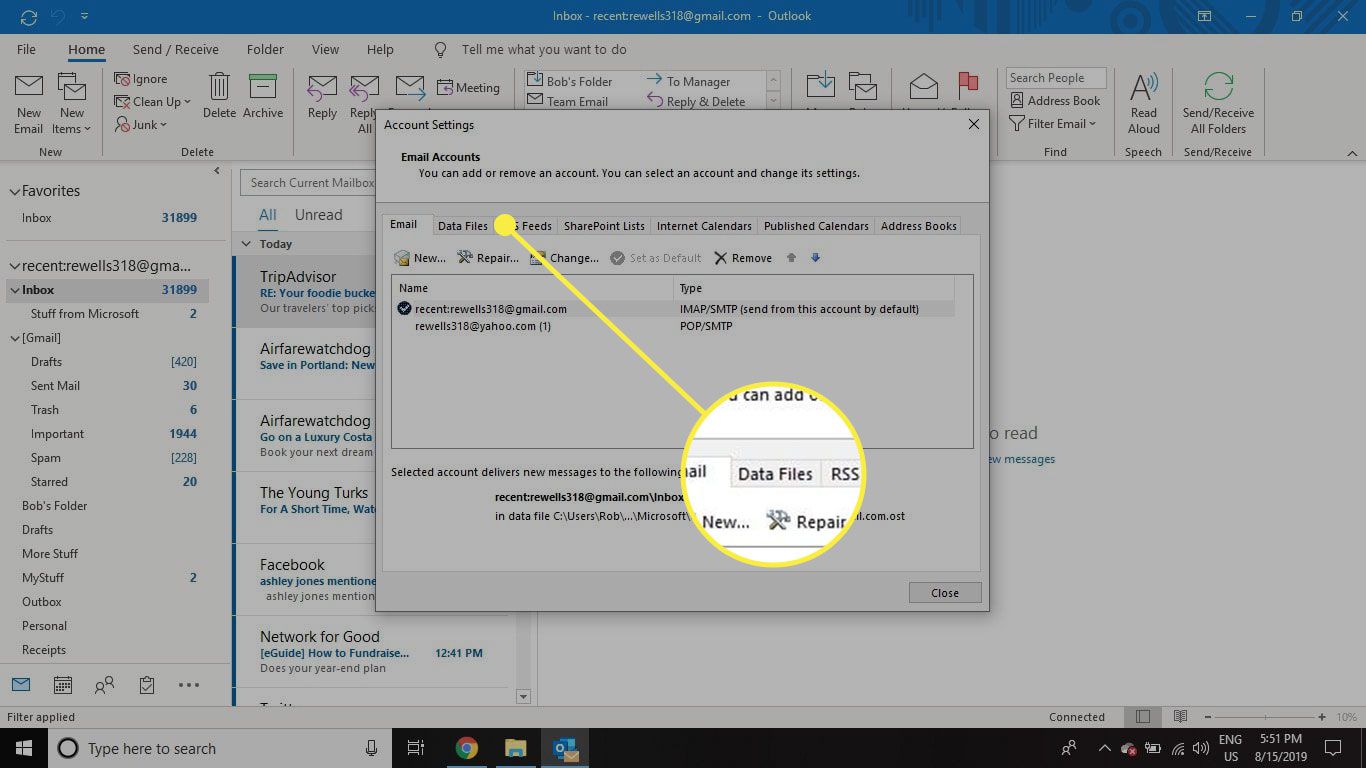
Task: Click the Ignore conversation button
Action: click(x=141, y=79)
